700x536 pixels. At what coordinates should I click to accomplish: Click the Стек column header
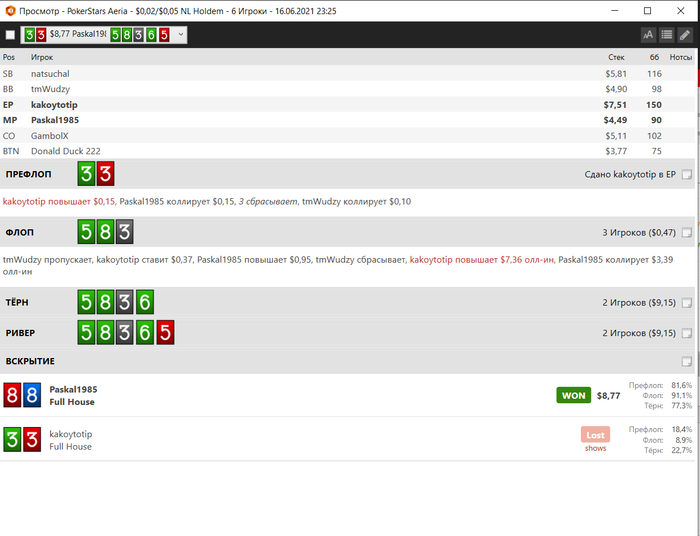pos(616,57)
